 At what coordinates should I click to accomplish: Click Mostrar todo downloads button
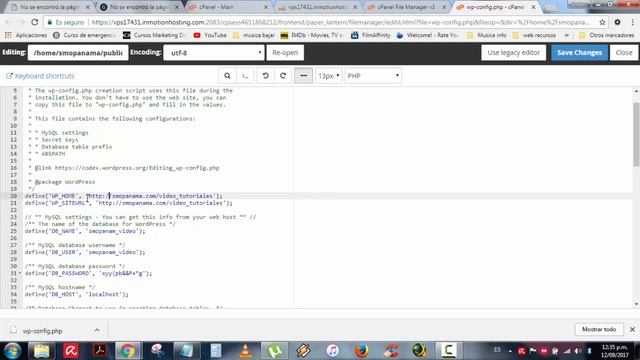click(599, 329)
